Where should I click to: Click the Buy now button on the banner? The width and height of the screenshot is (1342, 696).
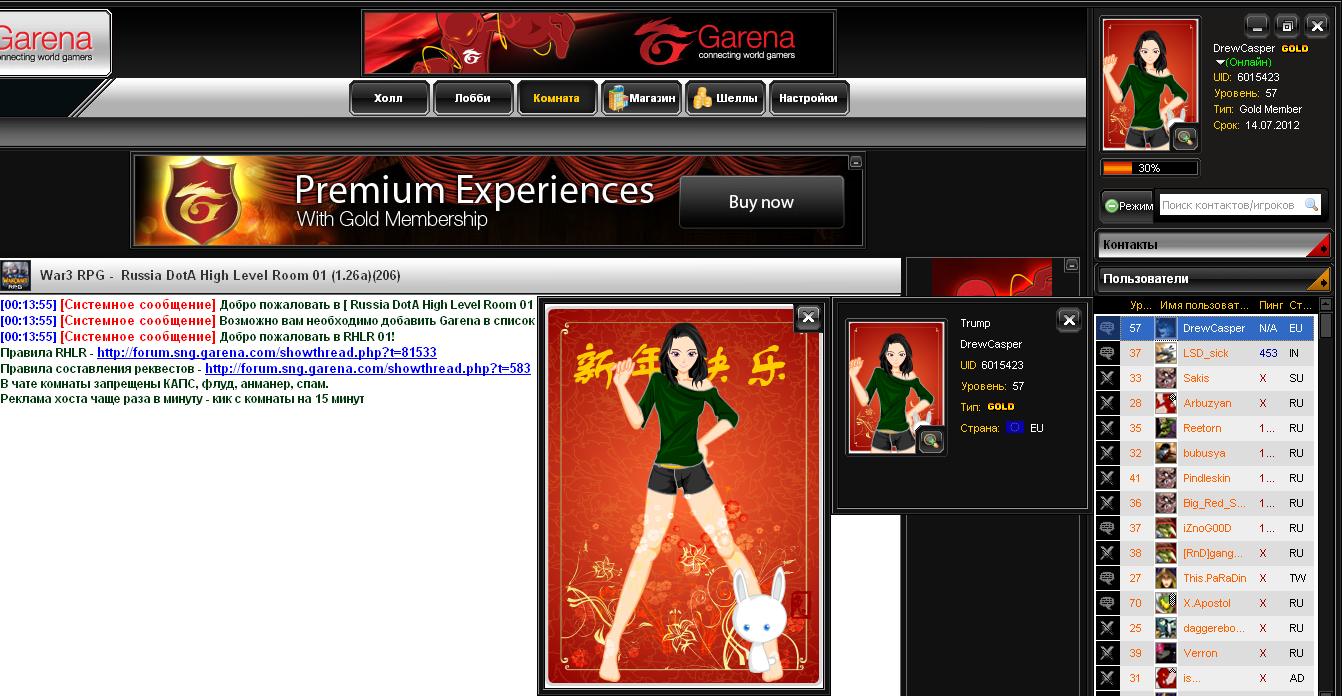click(761, 202)
